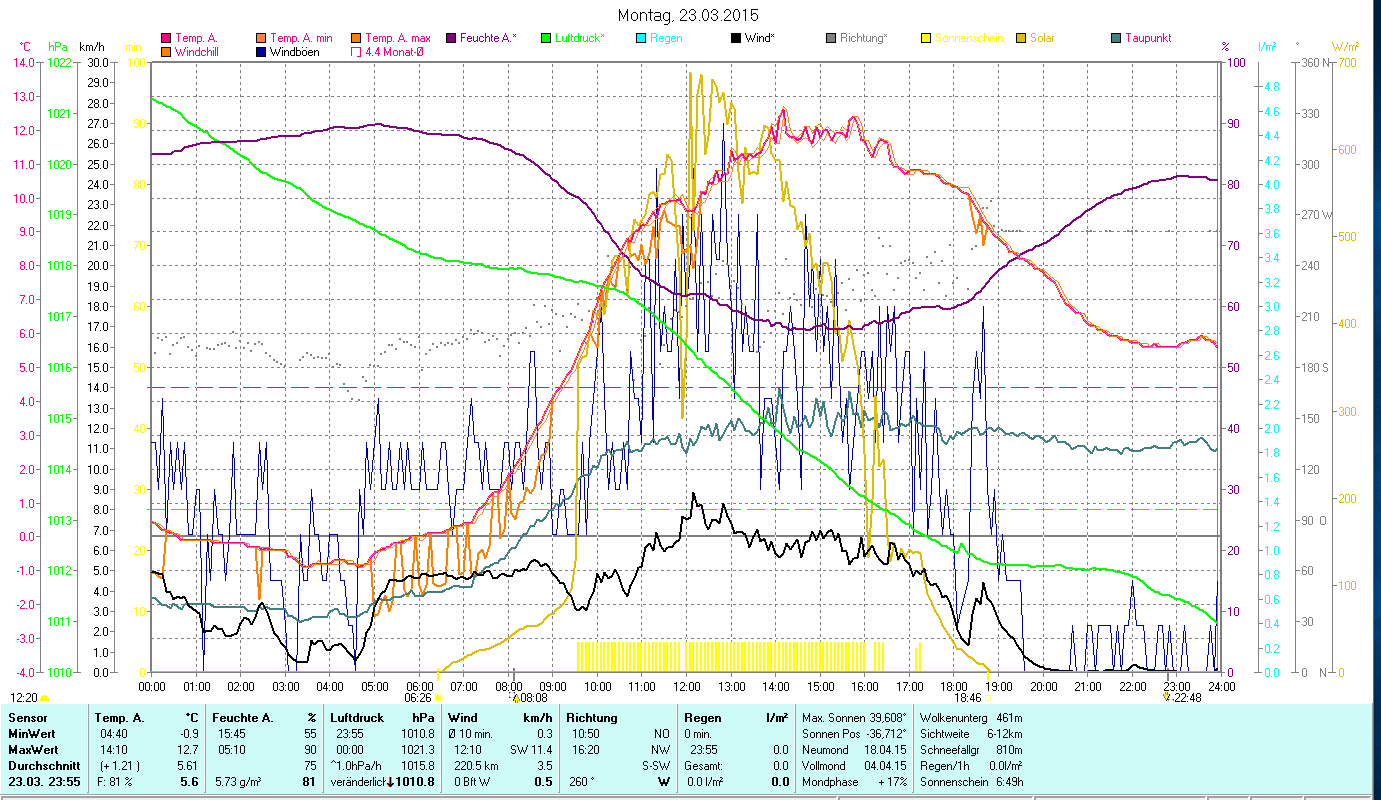Click the MaxWert row label
This screenshot has height=800, width=1381.
[x=35, y=750]
